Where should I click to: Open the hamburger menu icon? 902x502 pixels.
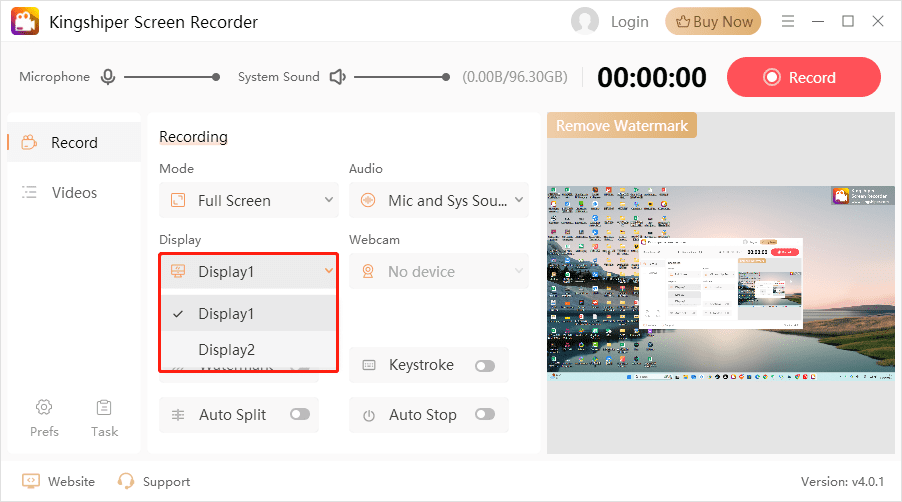[x=788, y=21]
